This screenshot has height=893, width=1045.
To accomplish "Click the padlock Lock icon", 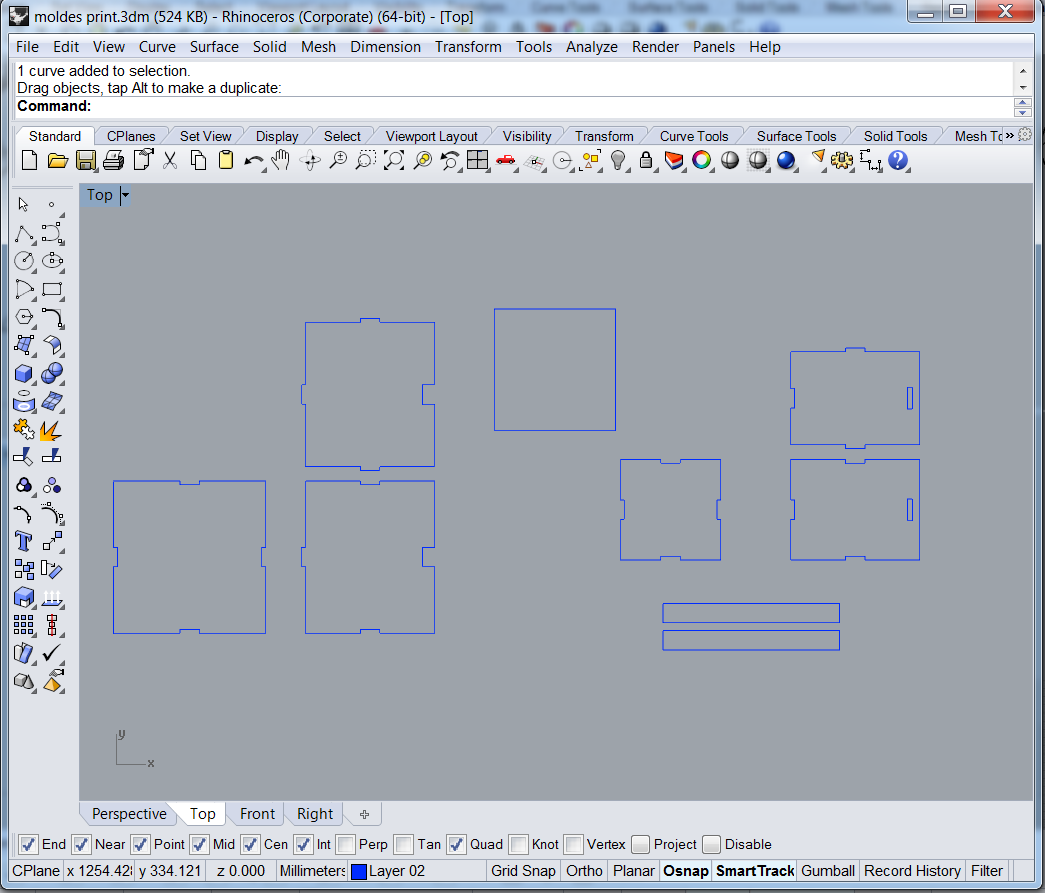I will click(646, 161).
